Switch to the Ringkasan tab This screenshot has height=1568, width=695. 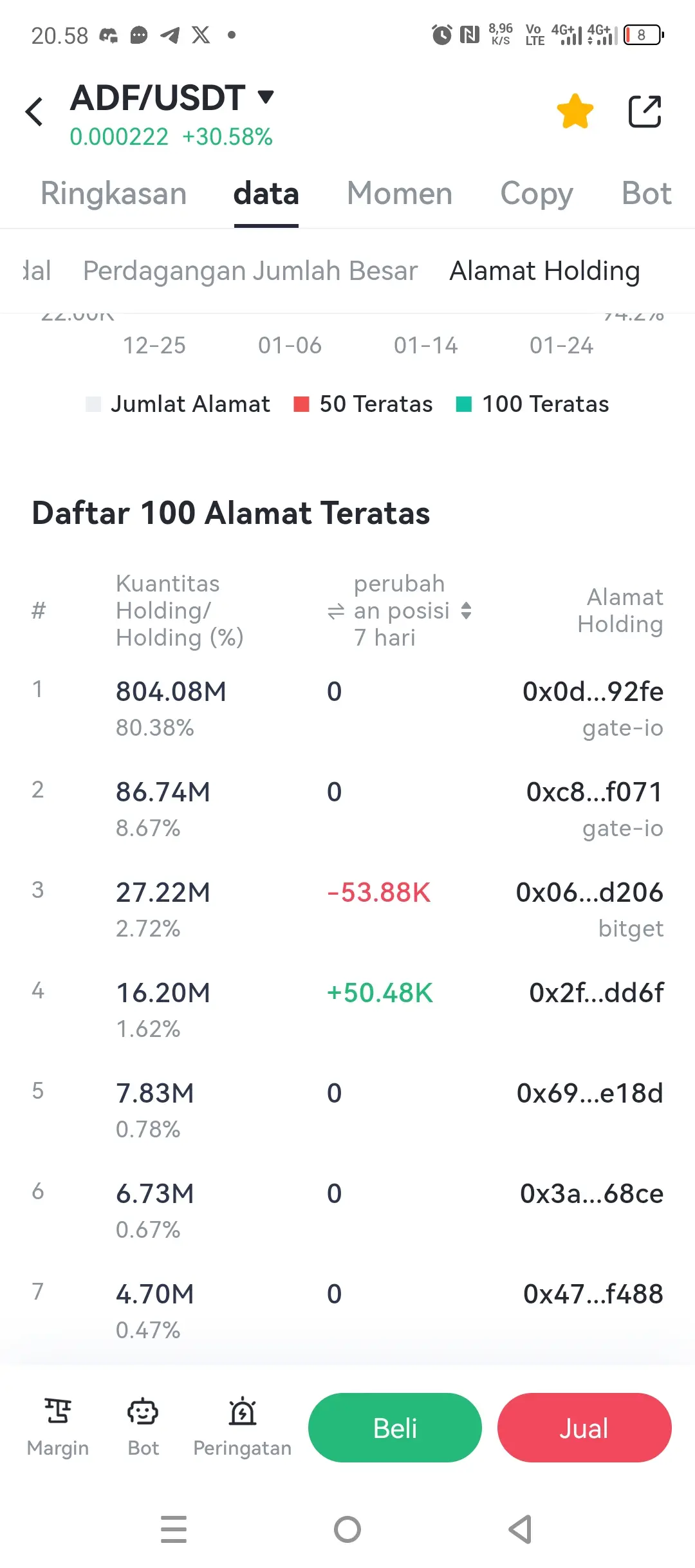click(114, 194)
